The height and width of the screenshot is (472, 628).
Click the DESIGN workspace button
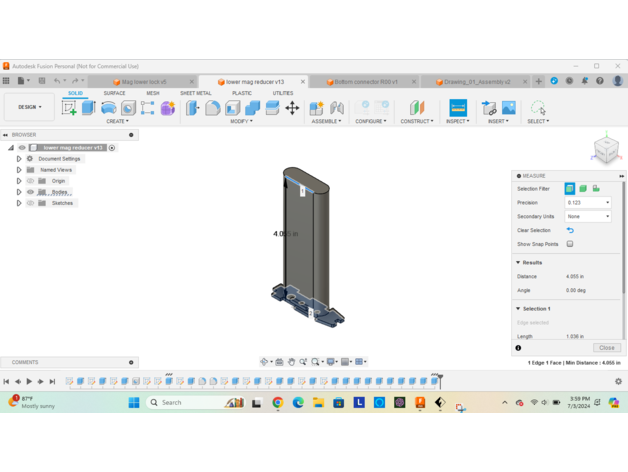[29, 107]
